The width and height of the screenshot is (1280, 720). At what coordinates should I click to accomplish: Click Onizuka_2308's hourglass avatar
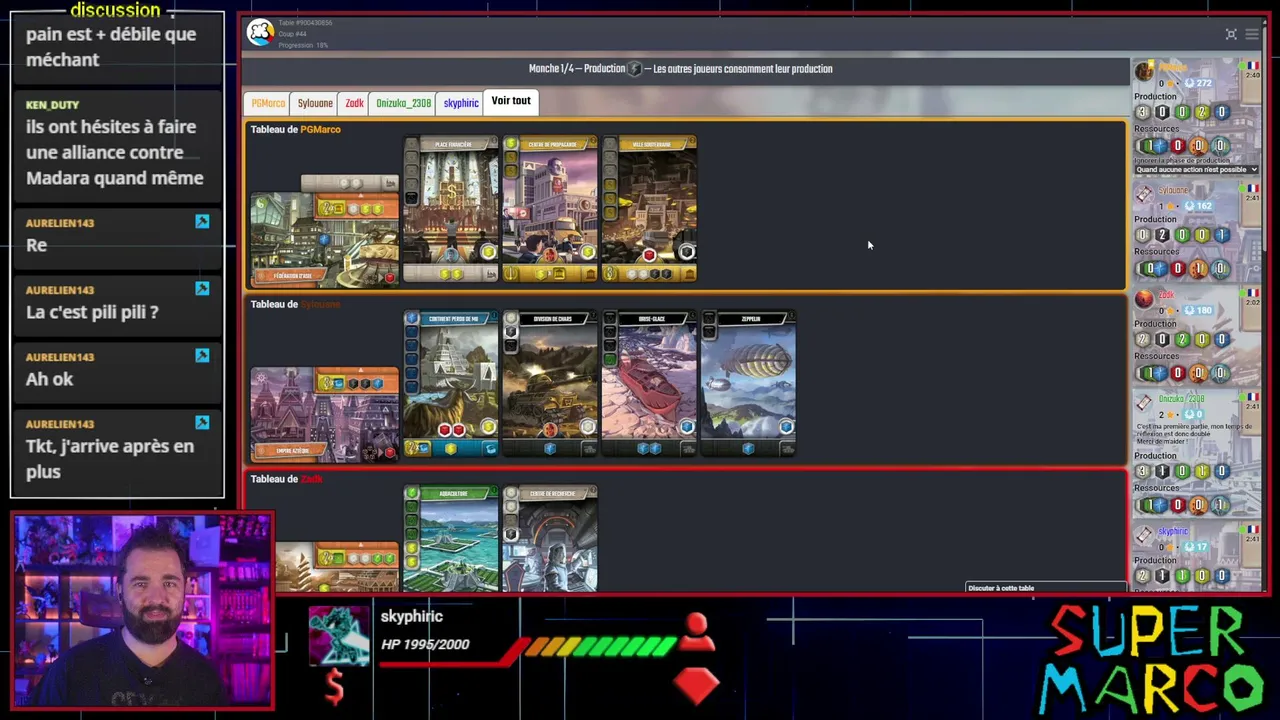[1144, 403]
